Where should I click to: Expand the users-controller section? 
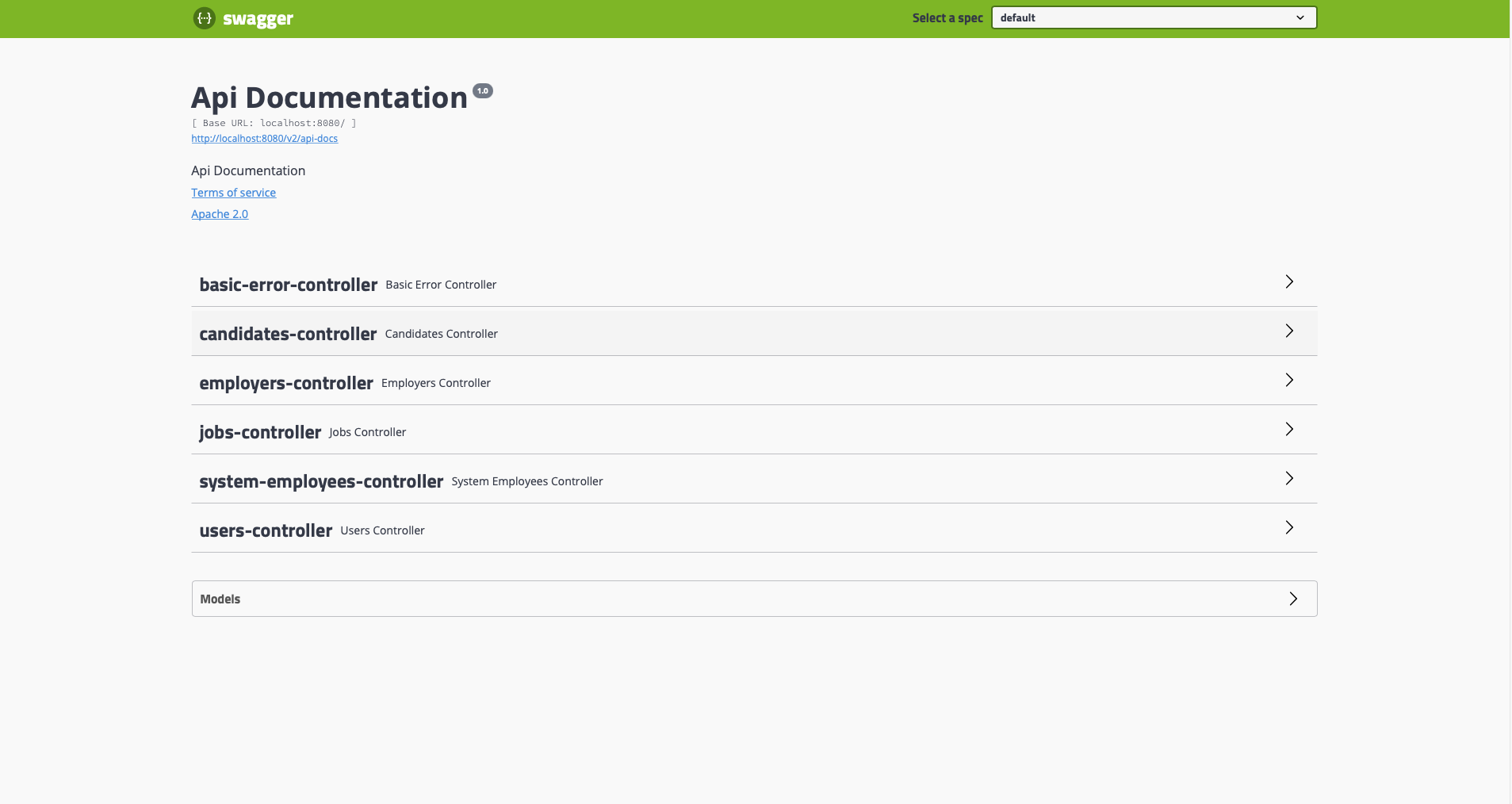pos(266,530)
